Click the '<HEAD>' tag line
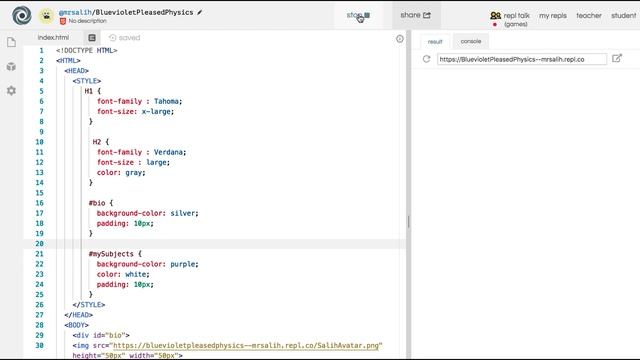Image resolution: width=640 pixels, height=360 pixels. click(76, 71)
